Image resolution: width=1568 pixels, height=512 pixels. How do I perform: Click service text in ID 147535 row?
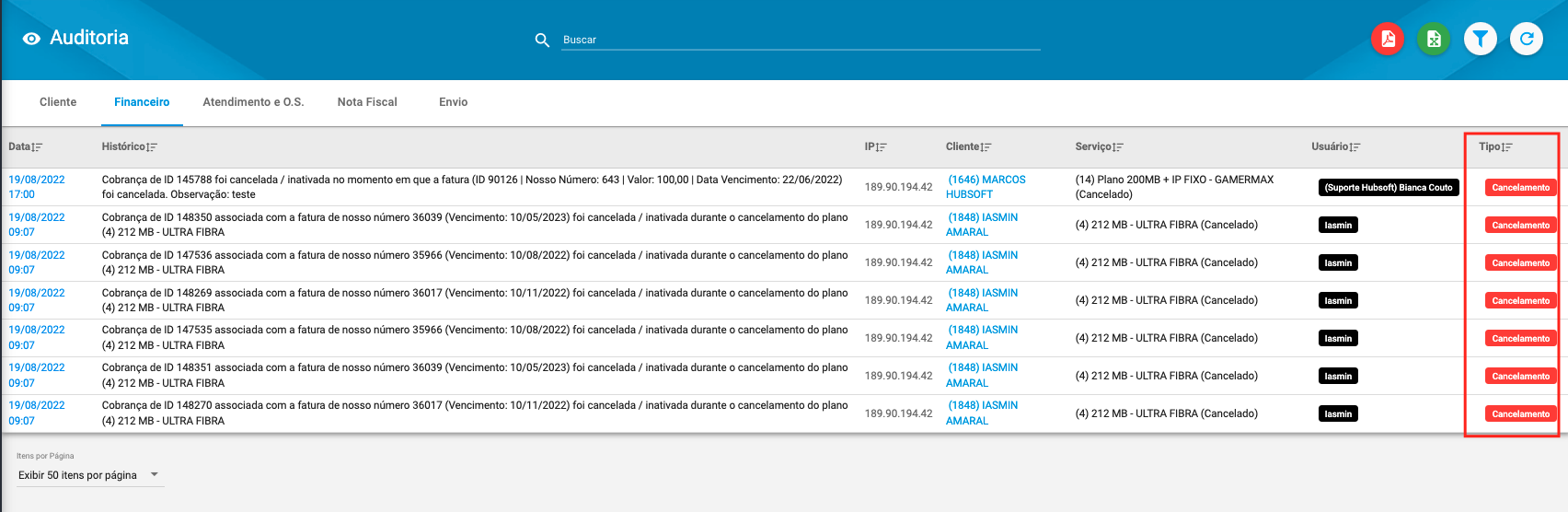[x=1166, y=338]
